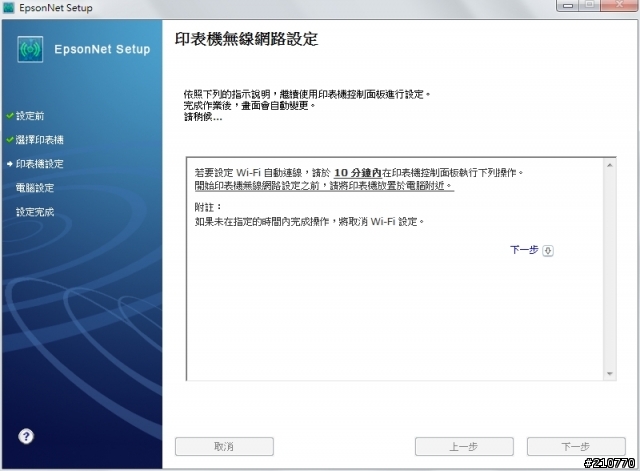Maximize the EpsonNet Setup window
This screenshot has height=471, width=640.
pyautogui.click(x=590, y=5)
